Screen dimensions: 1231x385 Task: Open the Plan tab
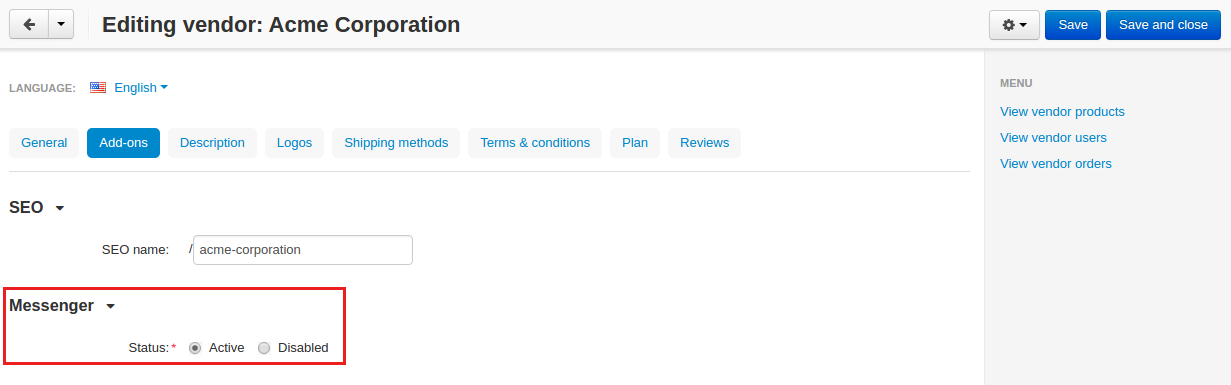point(635,143)
